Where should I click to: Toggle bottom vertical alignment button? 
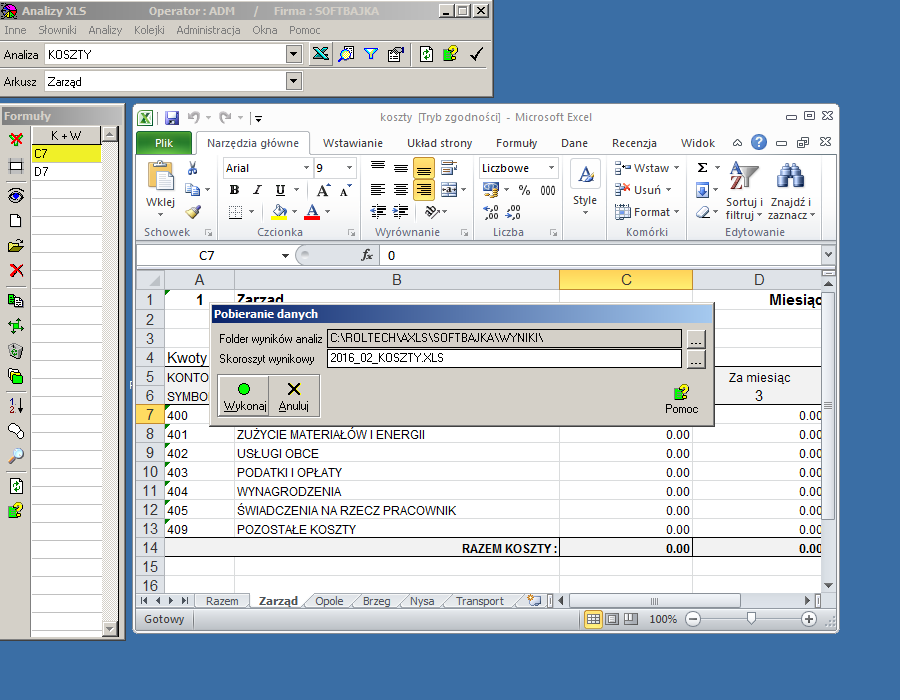[424, 168]
